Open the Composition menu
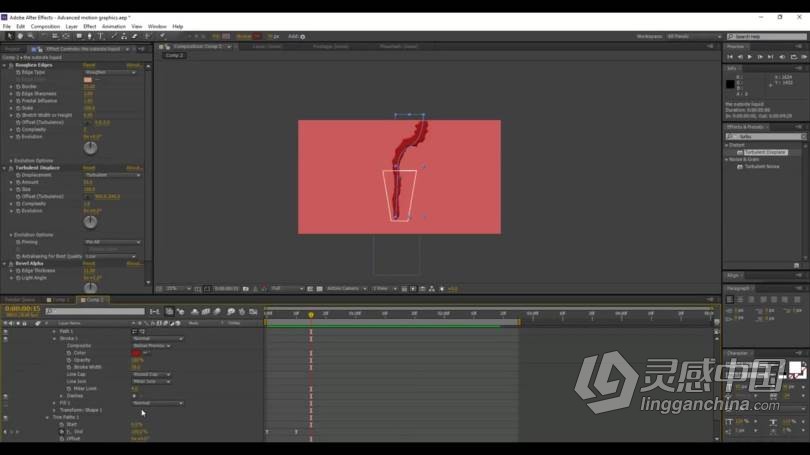The width and height of the screenshot is (810, 455). [x=45, y=26]
